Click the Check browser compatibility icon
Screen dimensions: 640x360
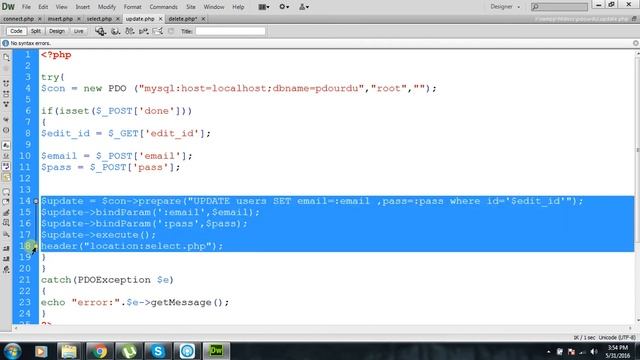(158, 31)
